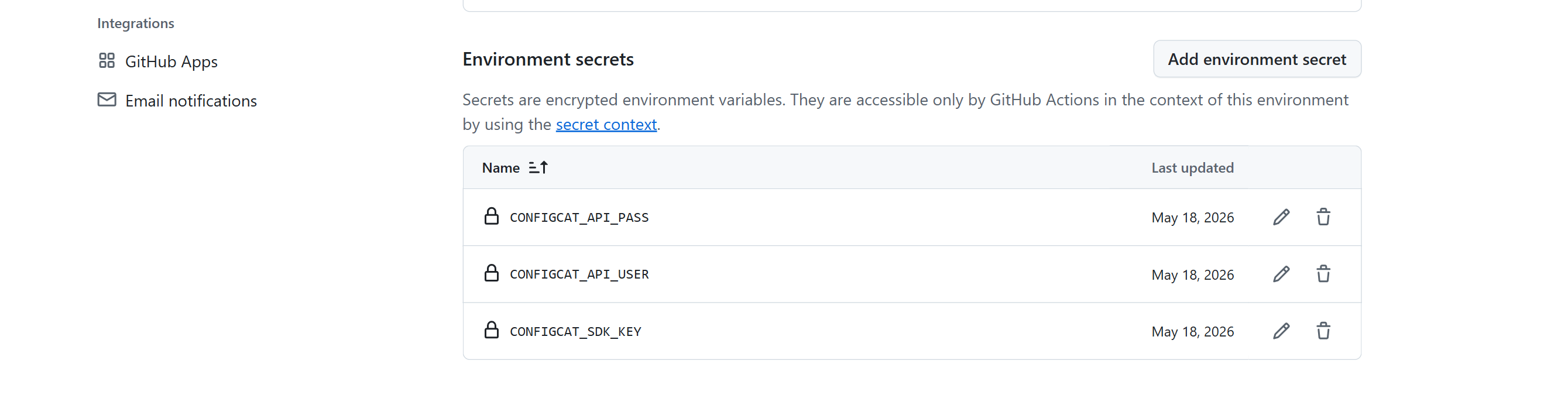Delete the CONFIGCAT_SDK_KEY secret via trash icon
The height and width of the screenshot is (412, 1568).
coord(1323,331)
